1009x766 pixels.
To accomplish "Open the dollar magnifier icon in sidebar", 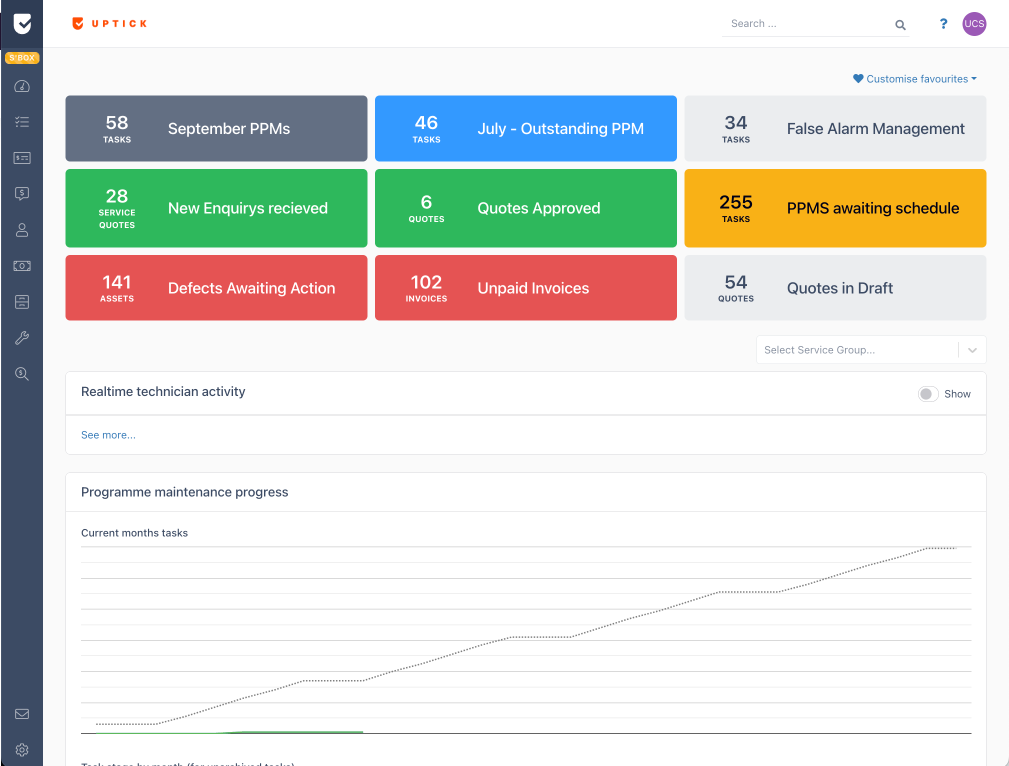I will coord(22,374).
